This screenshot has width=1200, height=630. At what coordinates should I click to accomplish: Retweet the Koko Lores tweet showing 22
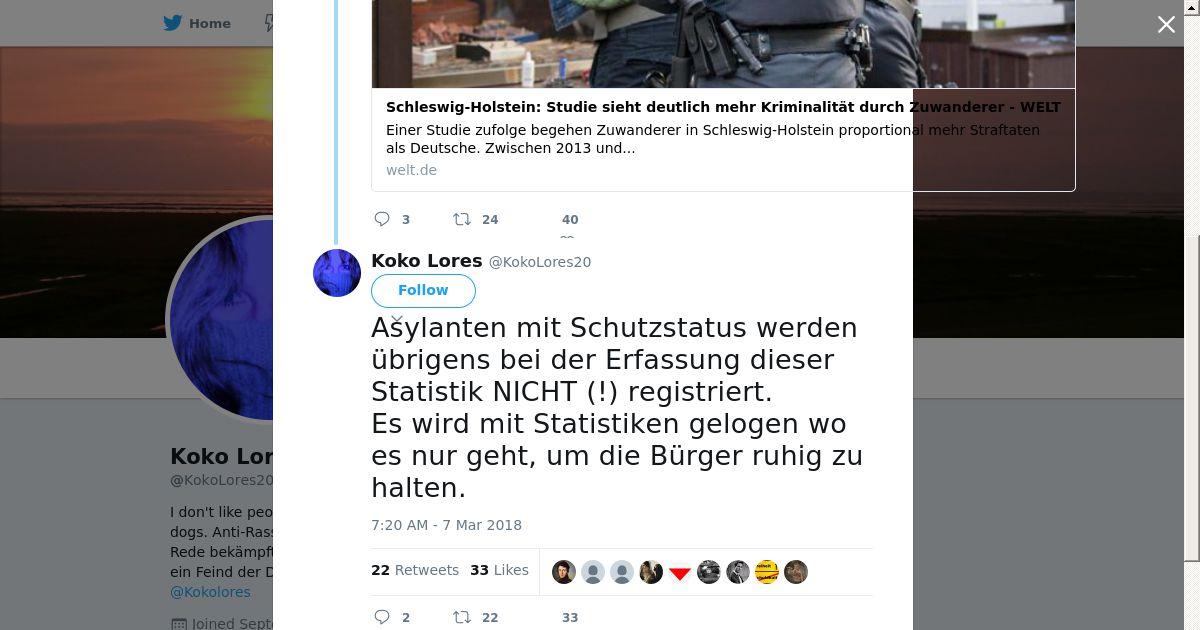coord(462,617)
